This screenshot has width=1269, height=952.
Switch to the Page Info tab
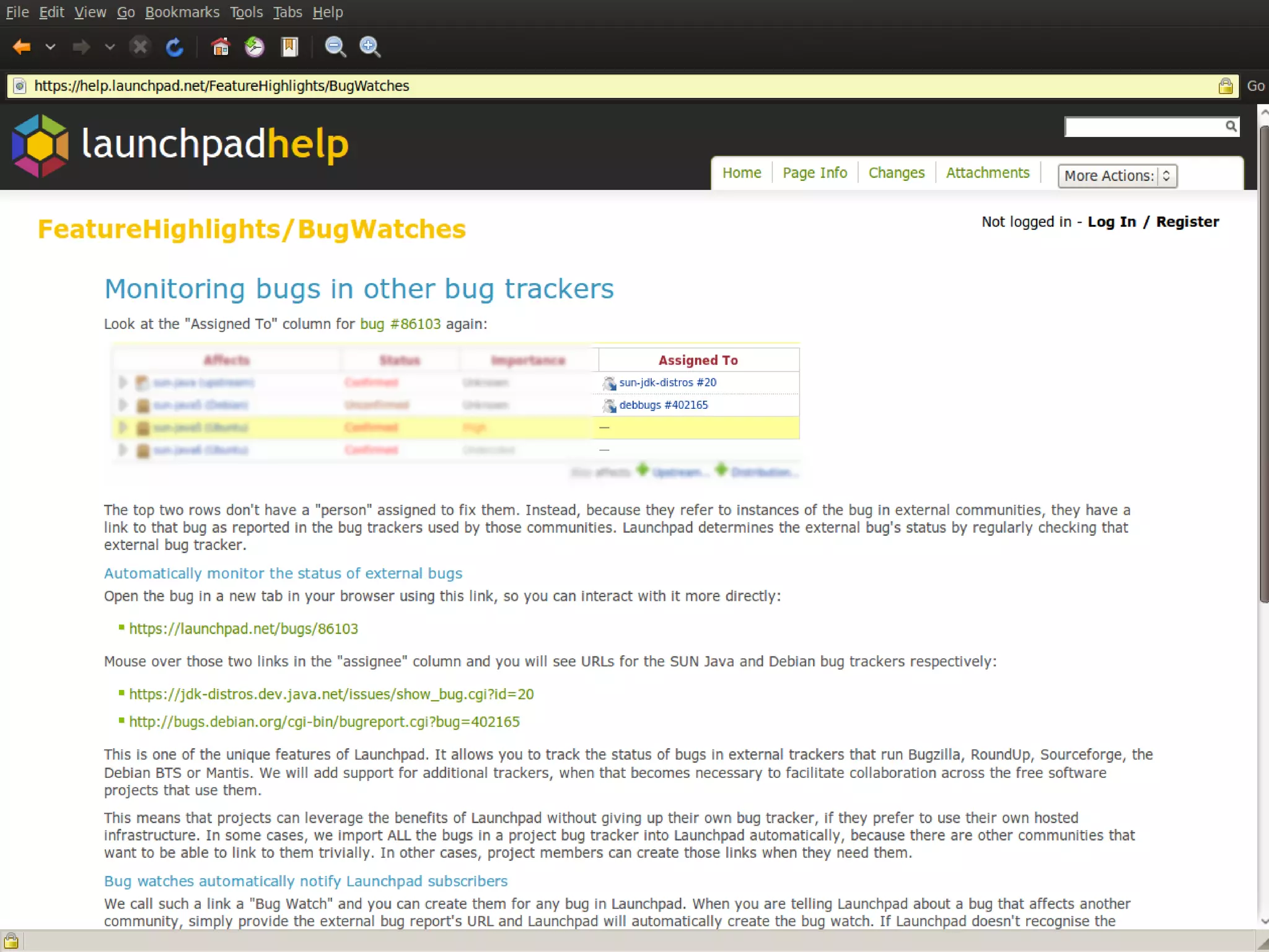pos(814,173)
